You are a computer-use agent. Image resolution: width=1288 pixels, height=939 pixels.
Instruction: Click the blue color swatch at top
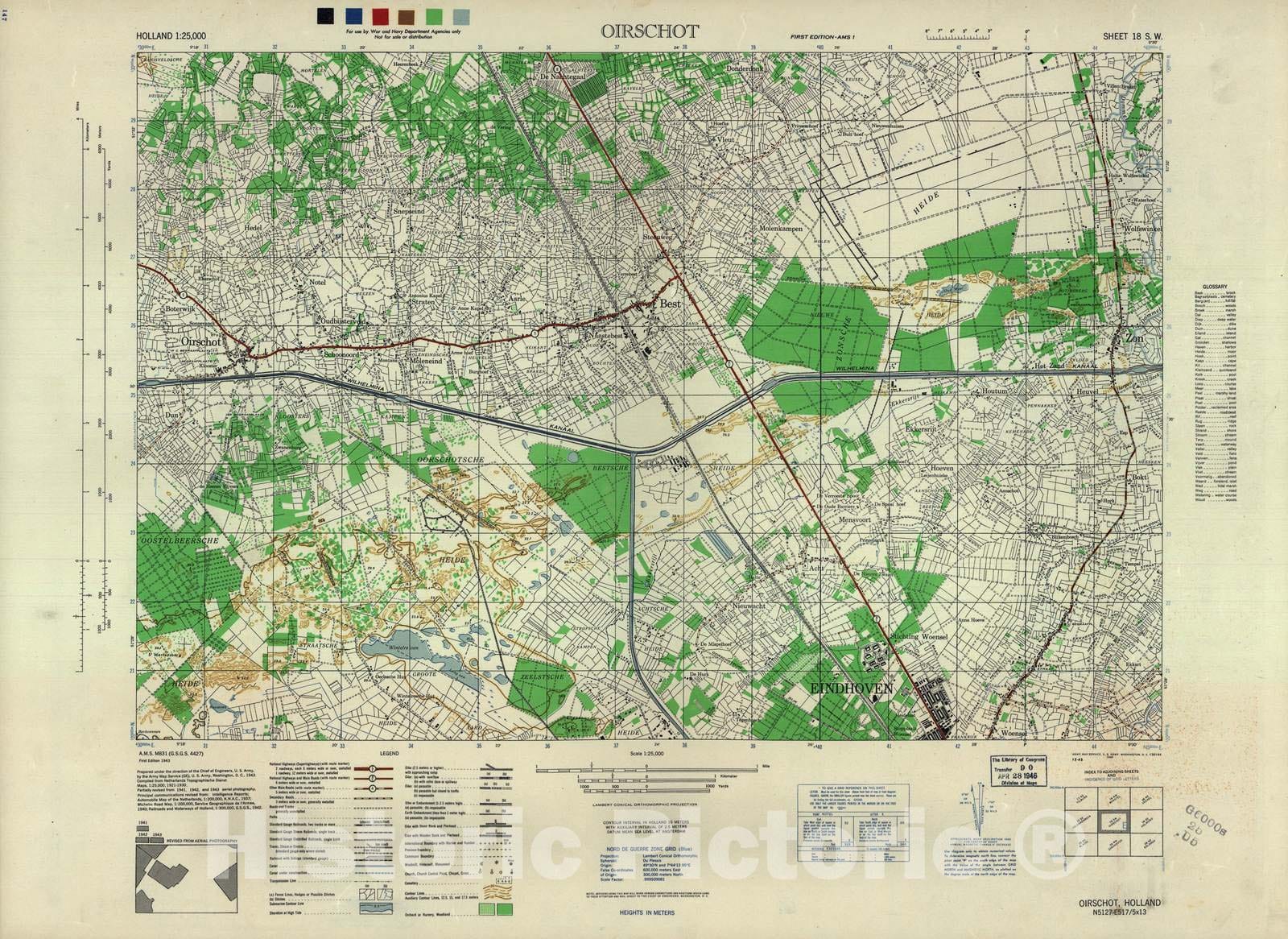point(353,16)
